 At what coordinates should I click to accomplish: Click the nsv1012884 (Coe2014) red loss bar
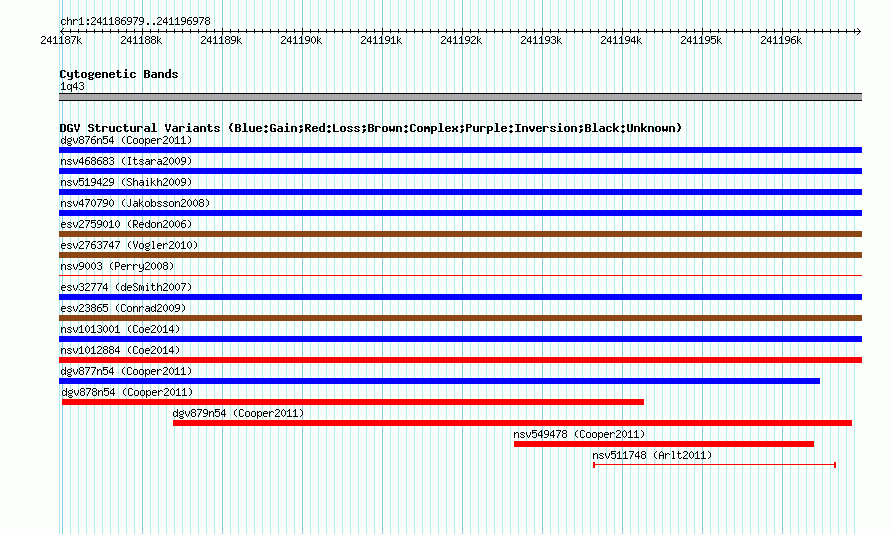(x=460, y=360)
